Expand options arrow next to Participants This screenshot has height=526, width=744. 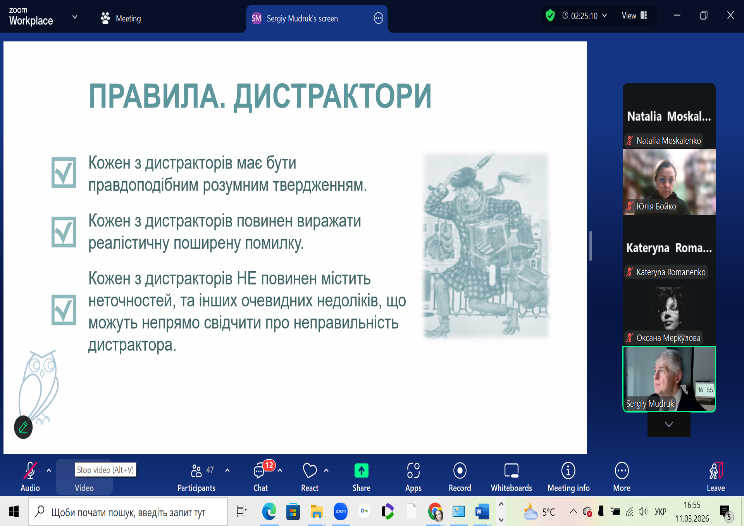227,469
